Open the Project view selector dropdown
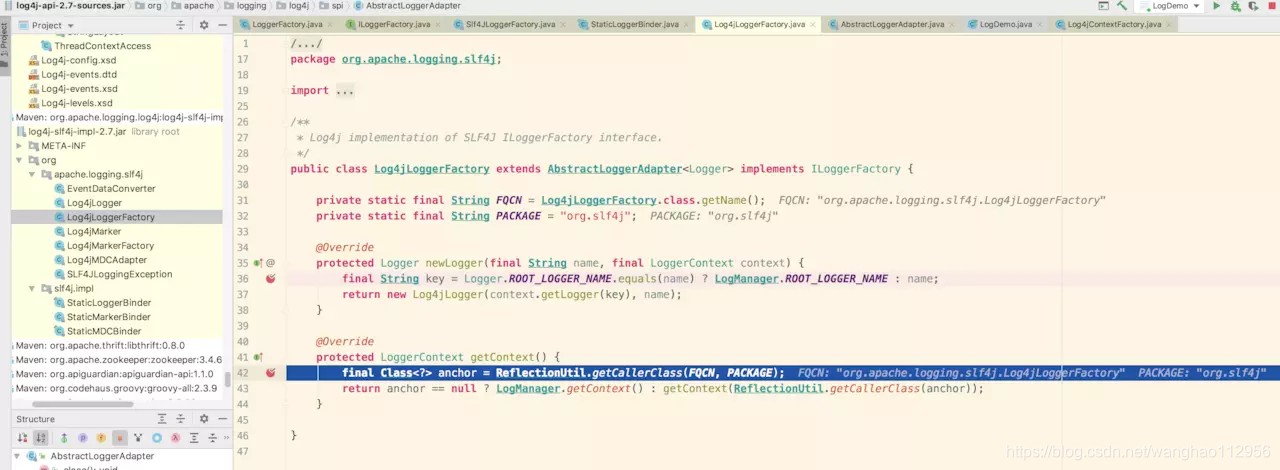The width and height of the screenshot is (1280, 470). pyautogui.click(x=47, y=25)
